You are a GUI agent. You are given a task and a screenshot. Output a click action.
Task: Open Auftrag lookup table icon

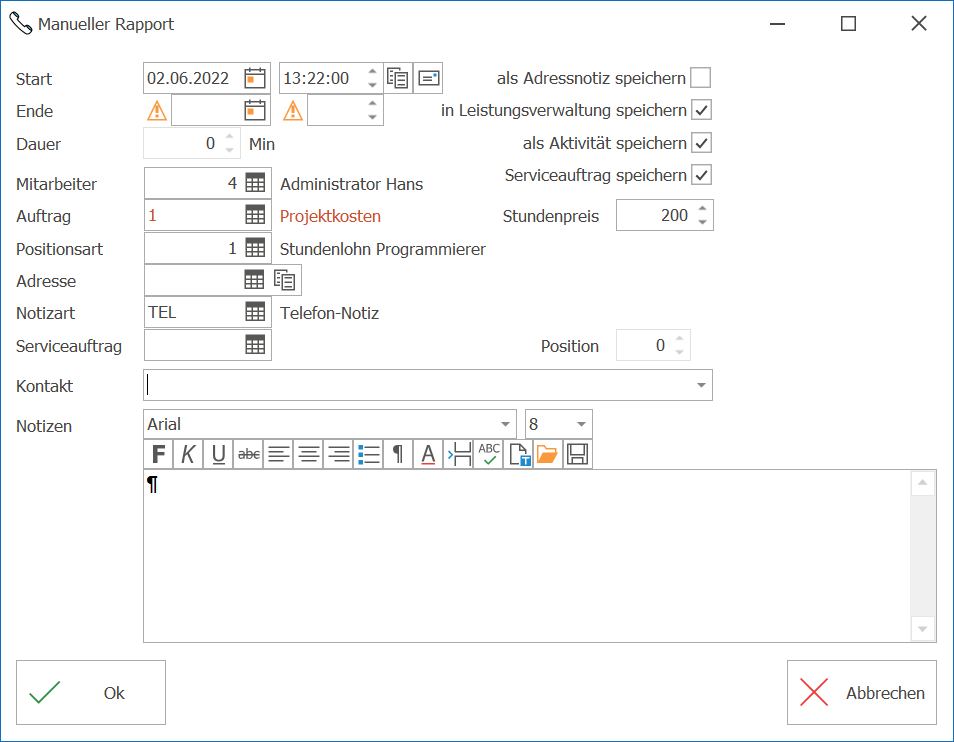click(255, 215)
